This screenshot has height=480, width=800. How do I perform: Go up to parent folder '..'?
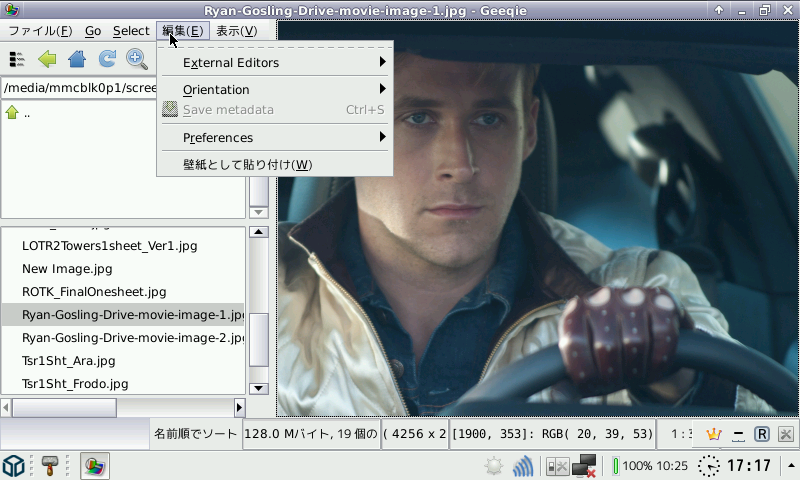(x=17, y=112)
